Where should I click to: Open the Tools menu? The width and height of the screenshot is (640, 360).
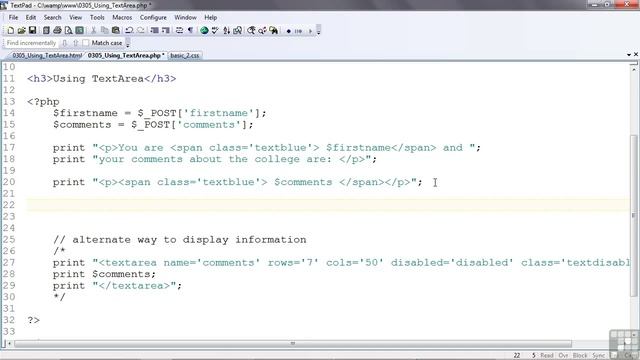click(97, 18)
